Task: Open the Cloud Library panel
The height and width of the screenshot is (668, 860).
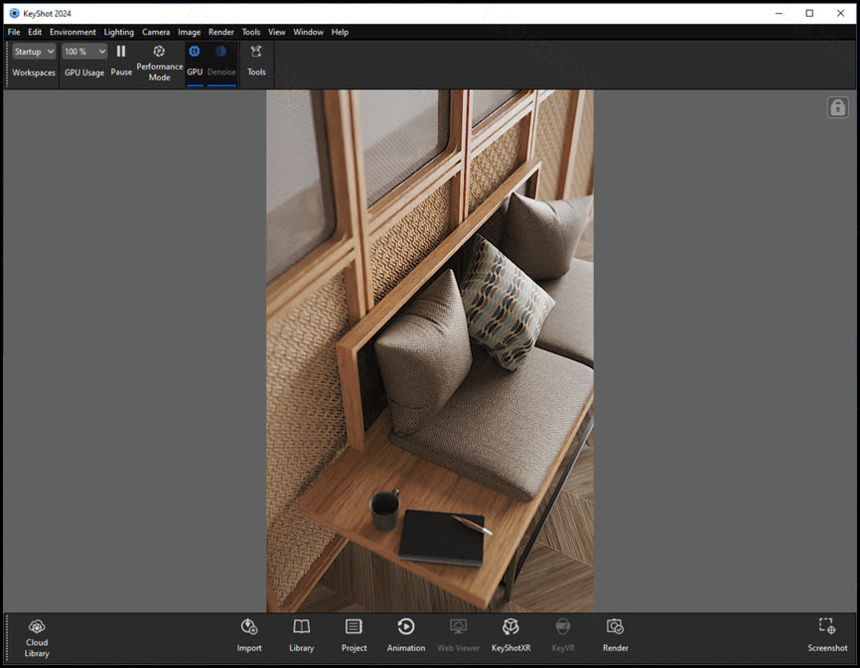Action: (x=37, y=638)
